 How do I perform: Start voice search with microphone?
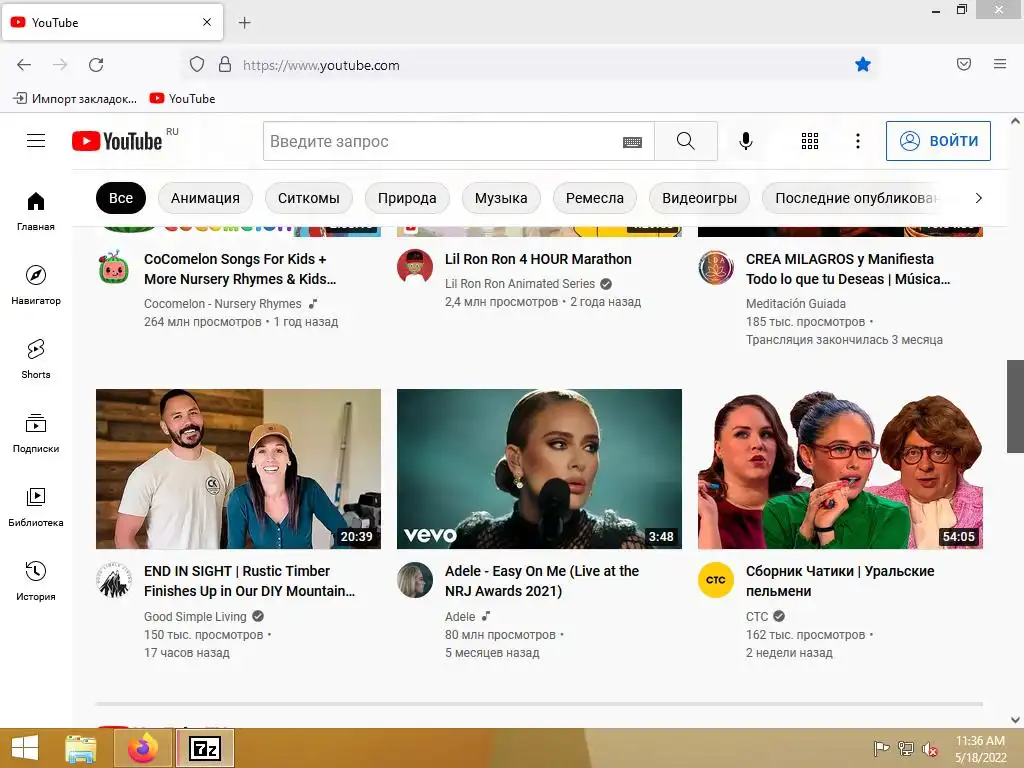(746, 141)
